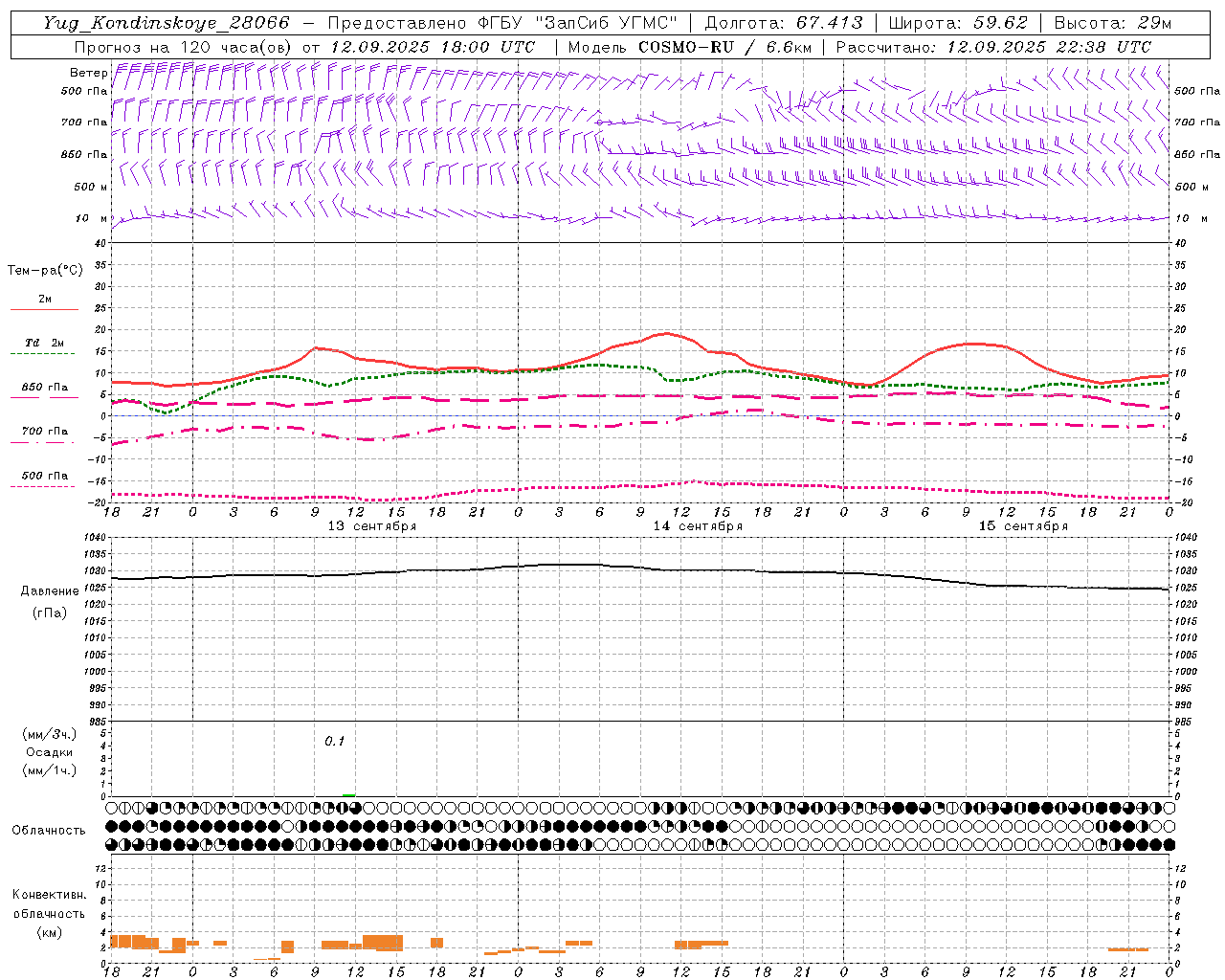Click the small green precipitation bar
The image size is (1225, 980).
click(x=349, y=794)
